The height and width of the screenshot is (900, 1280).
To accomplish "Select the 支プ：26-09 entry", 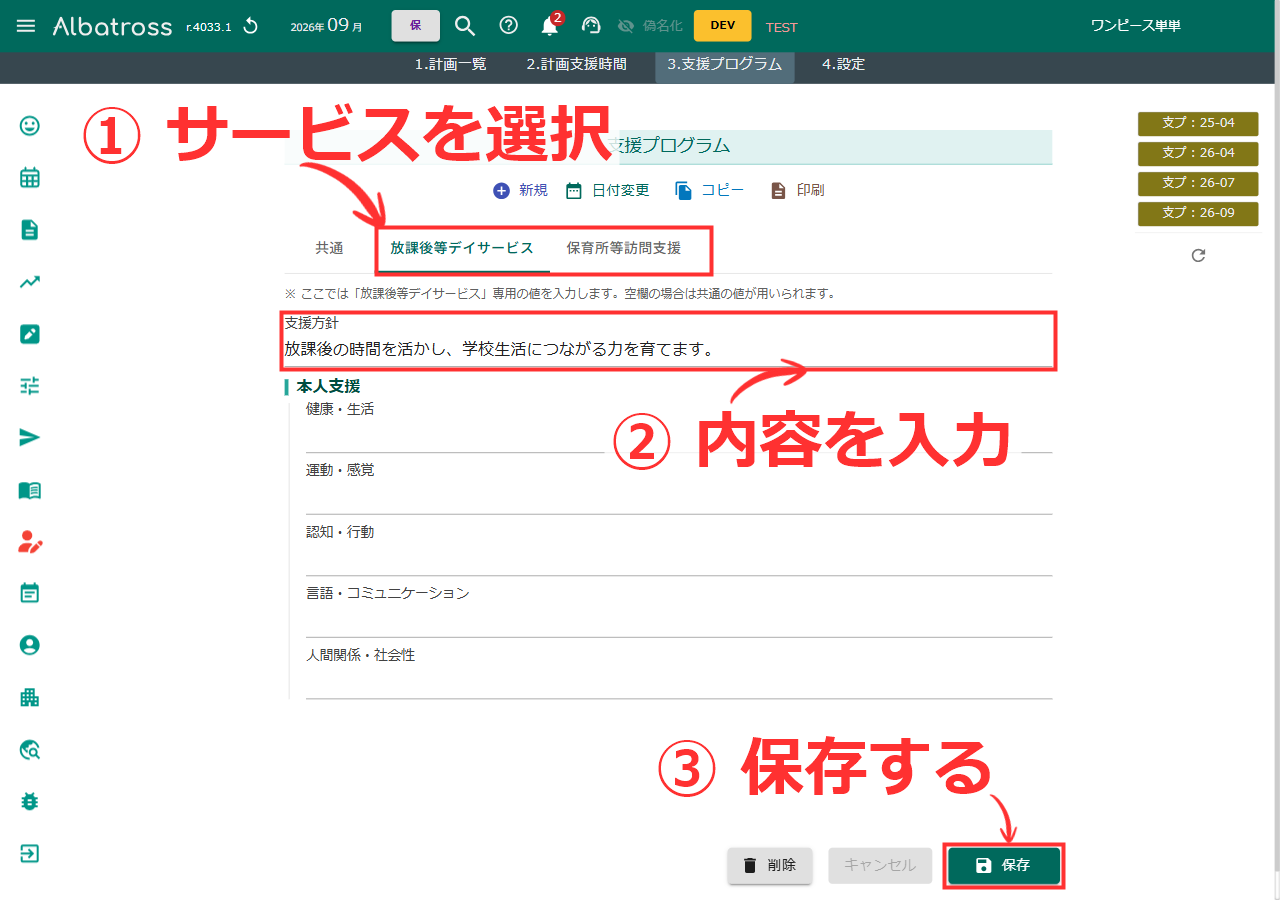I will tap(1198, 213).
